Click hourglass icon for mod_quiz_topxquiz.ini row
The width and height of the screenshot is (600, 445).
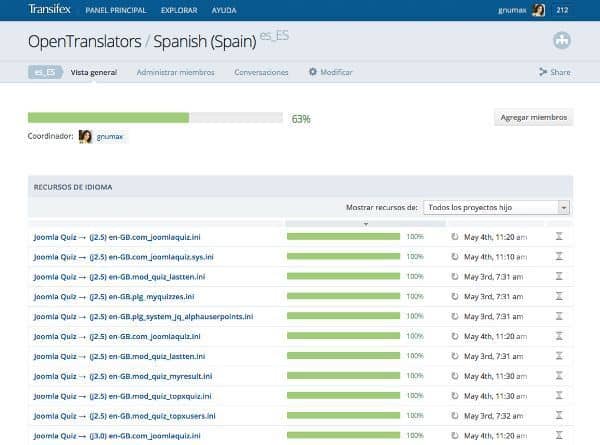[x=559, y=395]
